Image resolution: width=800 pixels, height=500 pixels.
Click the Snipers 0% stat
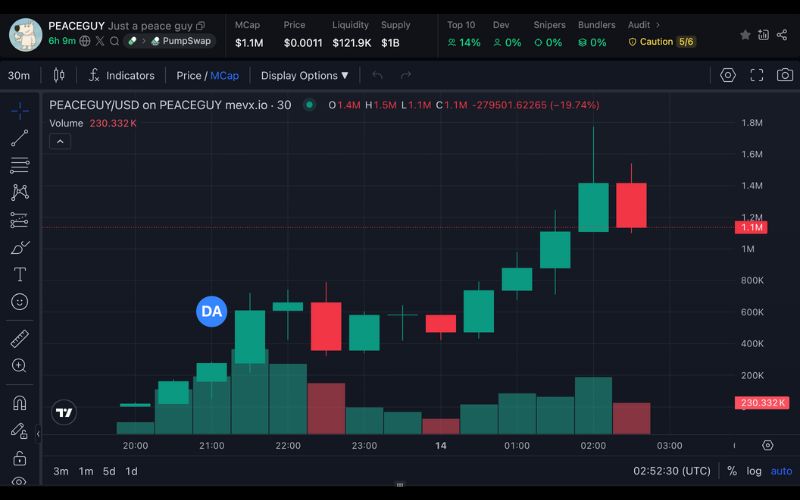(x=549, y=34)
